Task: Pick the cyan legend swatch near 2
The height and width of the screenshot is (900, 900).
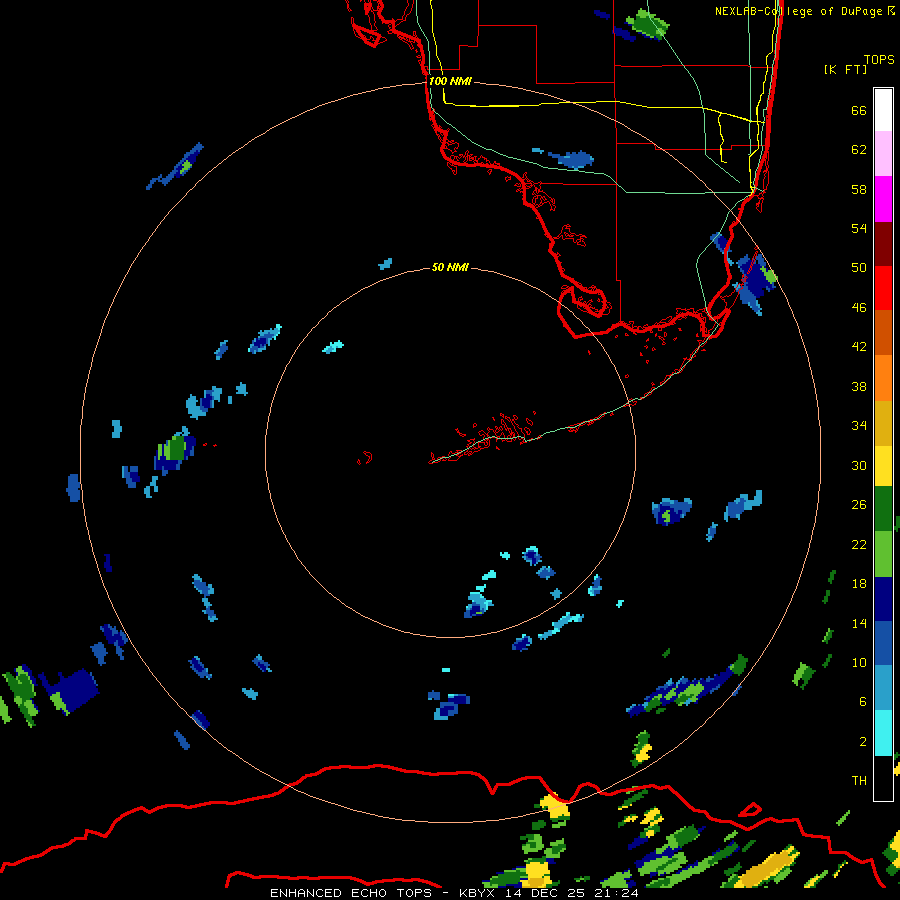Action: 883,733
